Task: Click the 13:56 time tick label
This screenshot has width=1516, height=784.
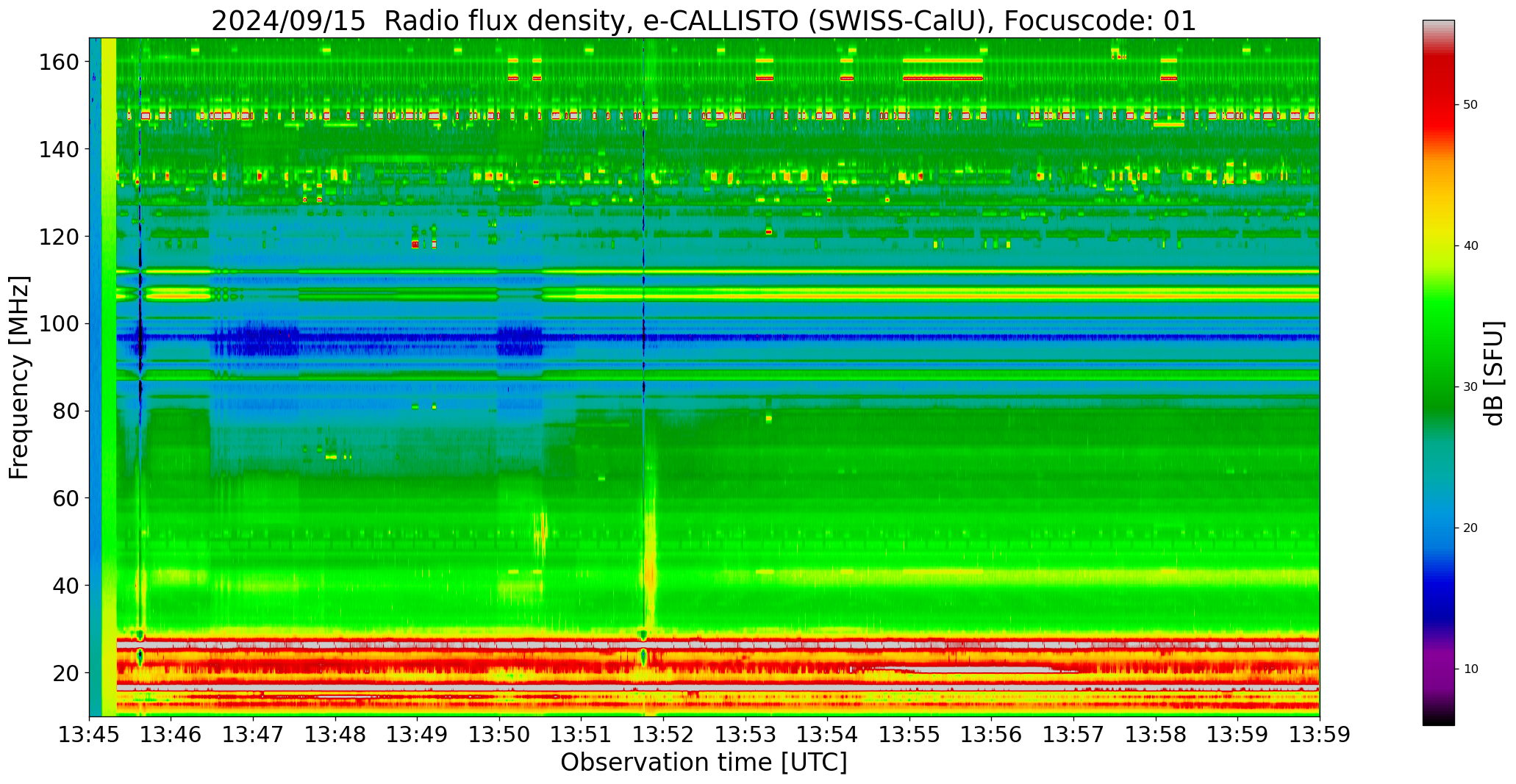Action: tap(992, 735)
